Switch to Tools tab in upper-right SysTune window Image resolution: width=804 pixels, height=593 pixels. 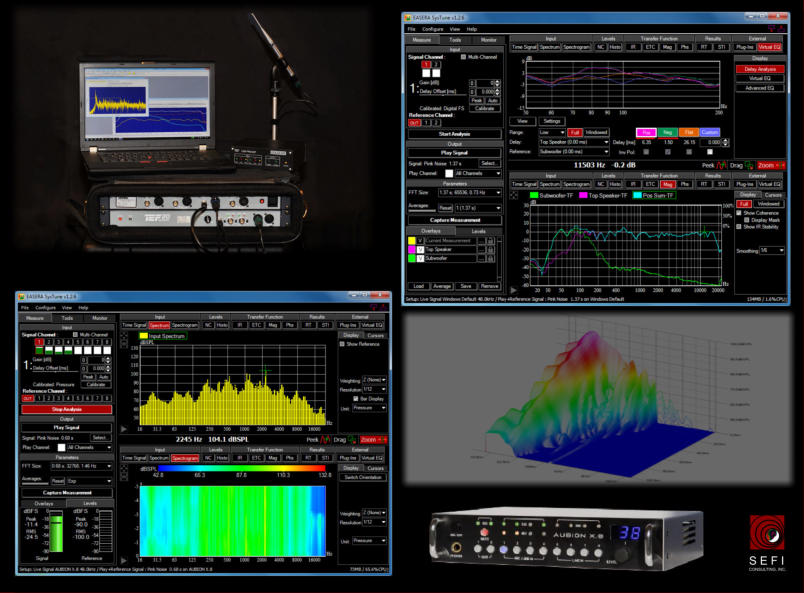[x=455, y=39]
